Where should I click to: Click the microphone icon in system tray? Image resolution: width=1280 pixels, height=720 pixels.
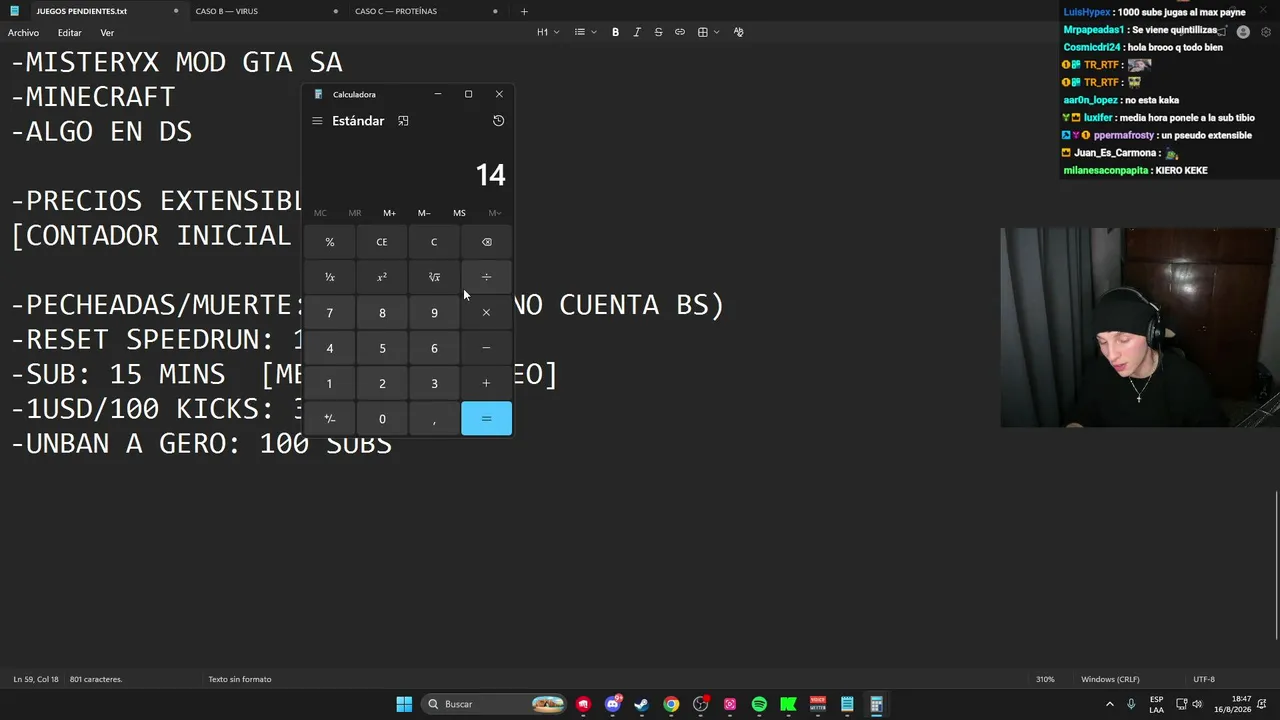[x=1131, y=704]
